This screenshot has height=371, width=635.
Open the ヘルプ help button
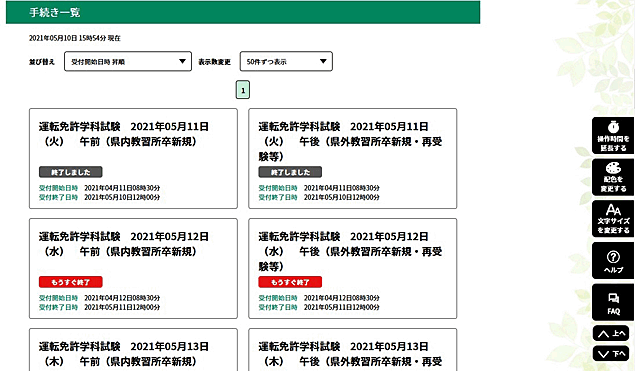(x=613, y=261)
